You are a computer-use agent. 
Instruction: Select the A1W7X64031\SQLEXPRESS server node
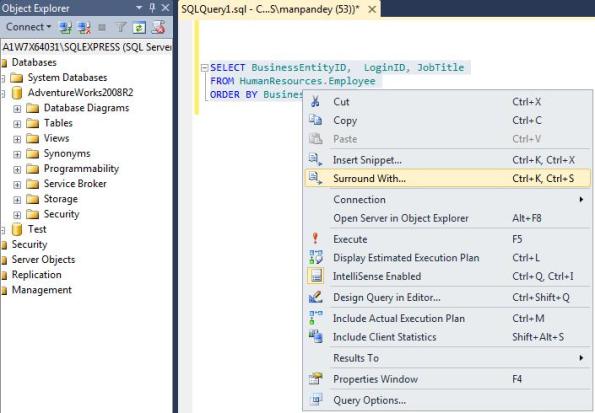point(87,47)
